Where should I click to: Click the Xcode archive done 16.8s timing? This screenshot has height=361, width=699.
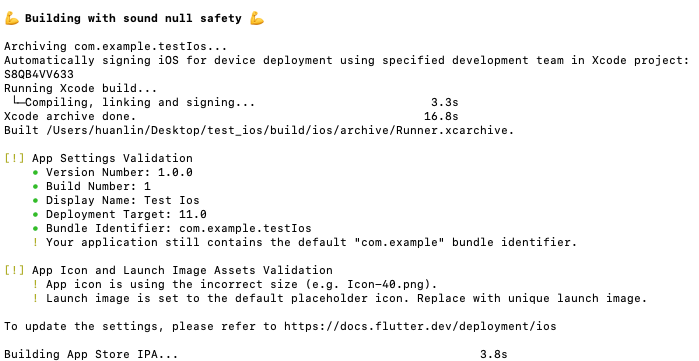pyautogui.click(x=441, y=116)
